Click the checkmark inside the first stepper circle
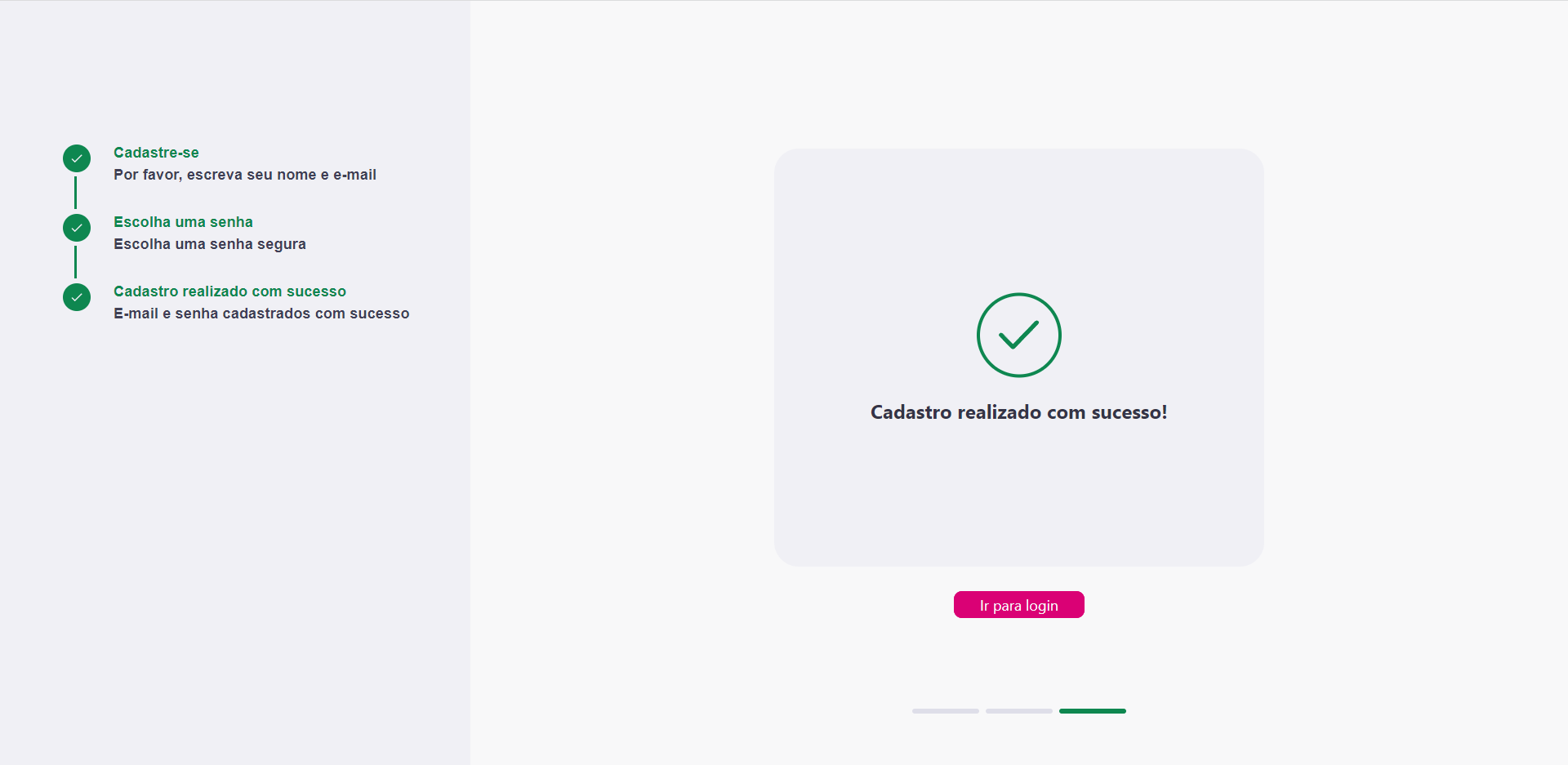The height and width of the screenshot is (765, 1568). tap(76, 158)
